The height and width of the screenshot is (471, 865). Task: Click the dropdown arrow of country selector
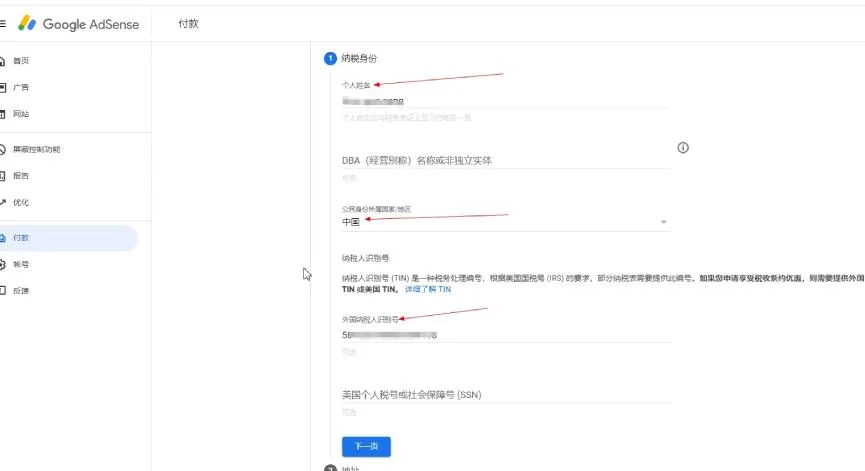click(x=664, y=222)
